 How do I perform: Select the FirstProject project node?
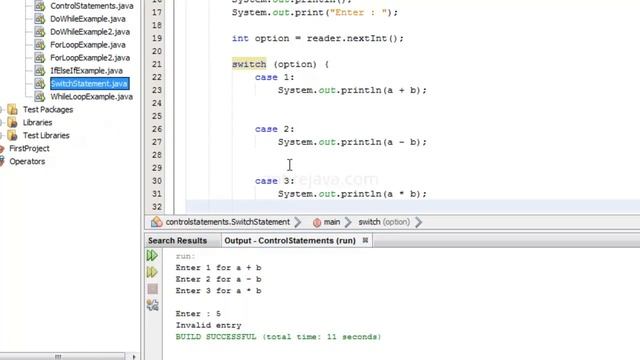pos(29,149)
